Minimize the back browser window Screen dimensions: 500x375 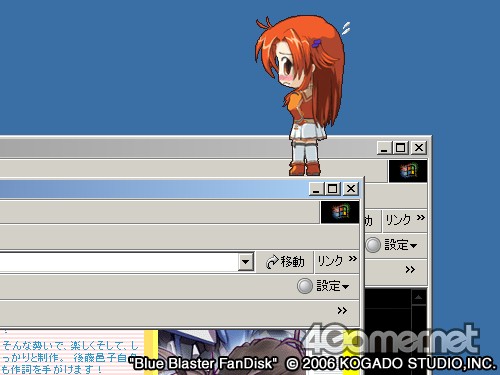coord(384,148)
